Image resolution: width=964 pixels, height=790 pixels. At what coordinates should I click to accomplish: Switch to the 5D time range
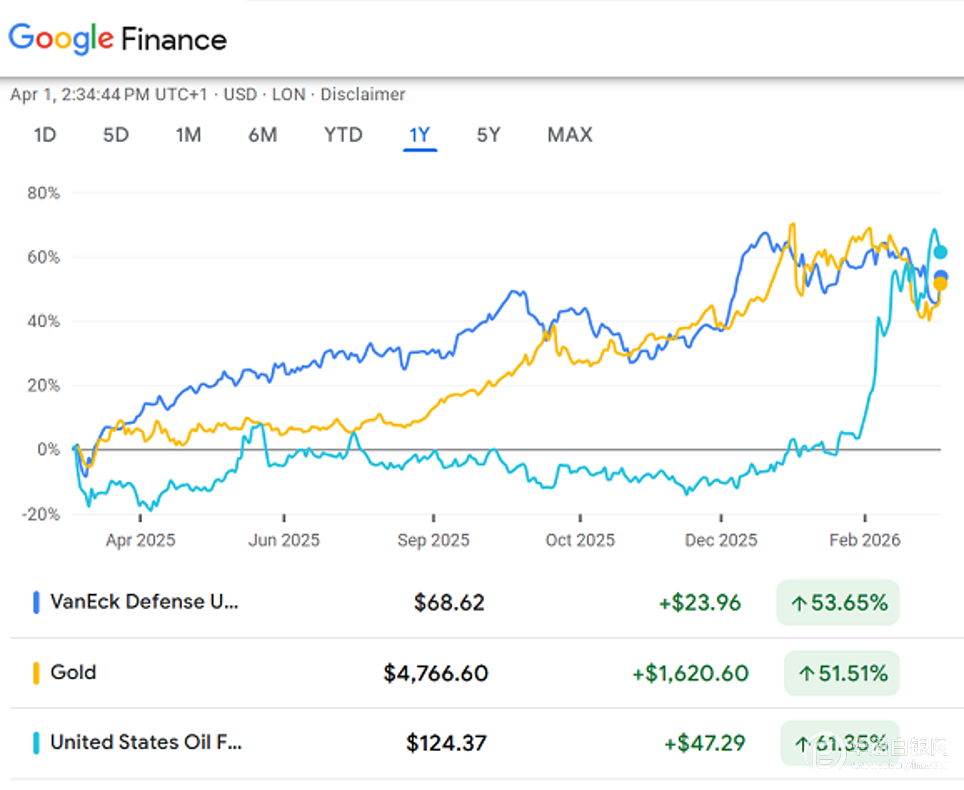click(116, 134)
